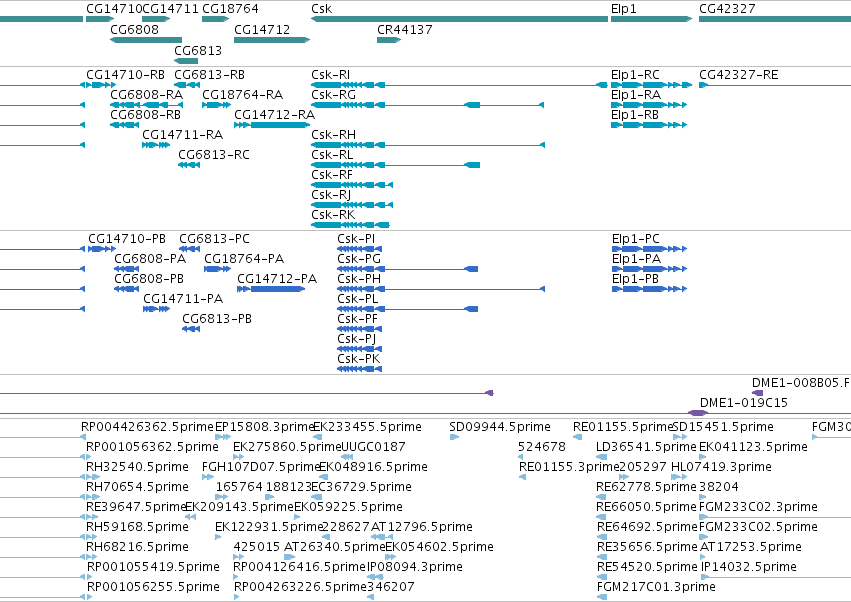Select the Elp1 gene label
Screen dimensions: 851x602
624,9
